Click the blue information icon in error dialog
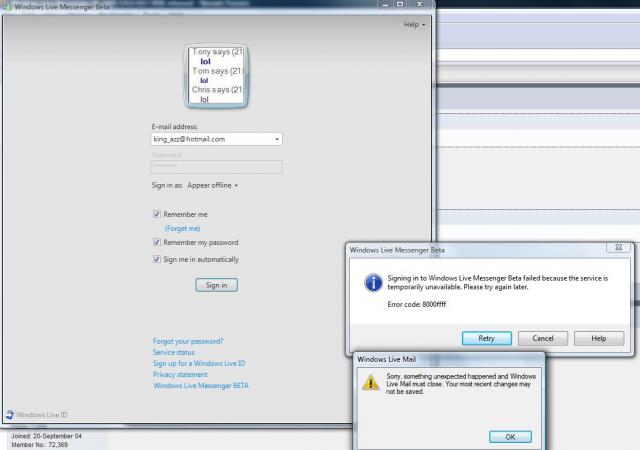Screen dimensions: 640x450 click(373, 283)
